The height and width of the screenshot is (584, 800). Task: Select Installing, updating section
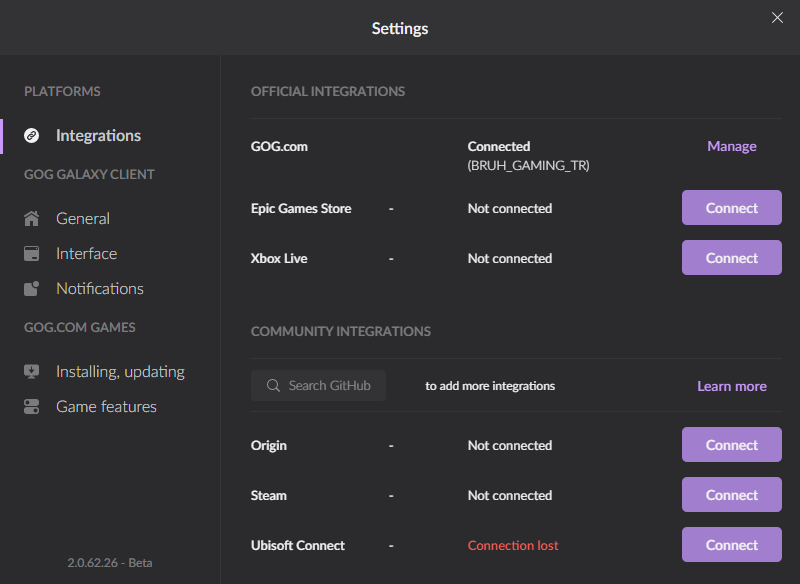(120, 371)
